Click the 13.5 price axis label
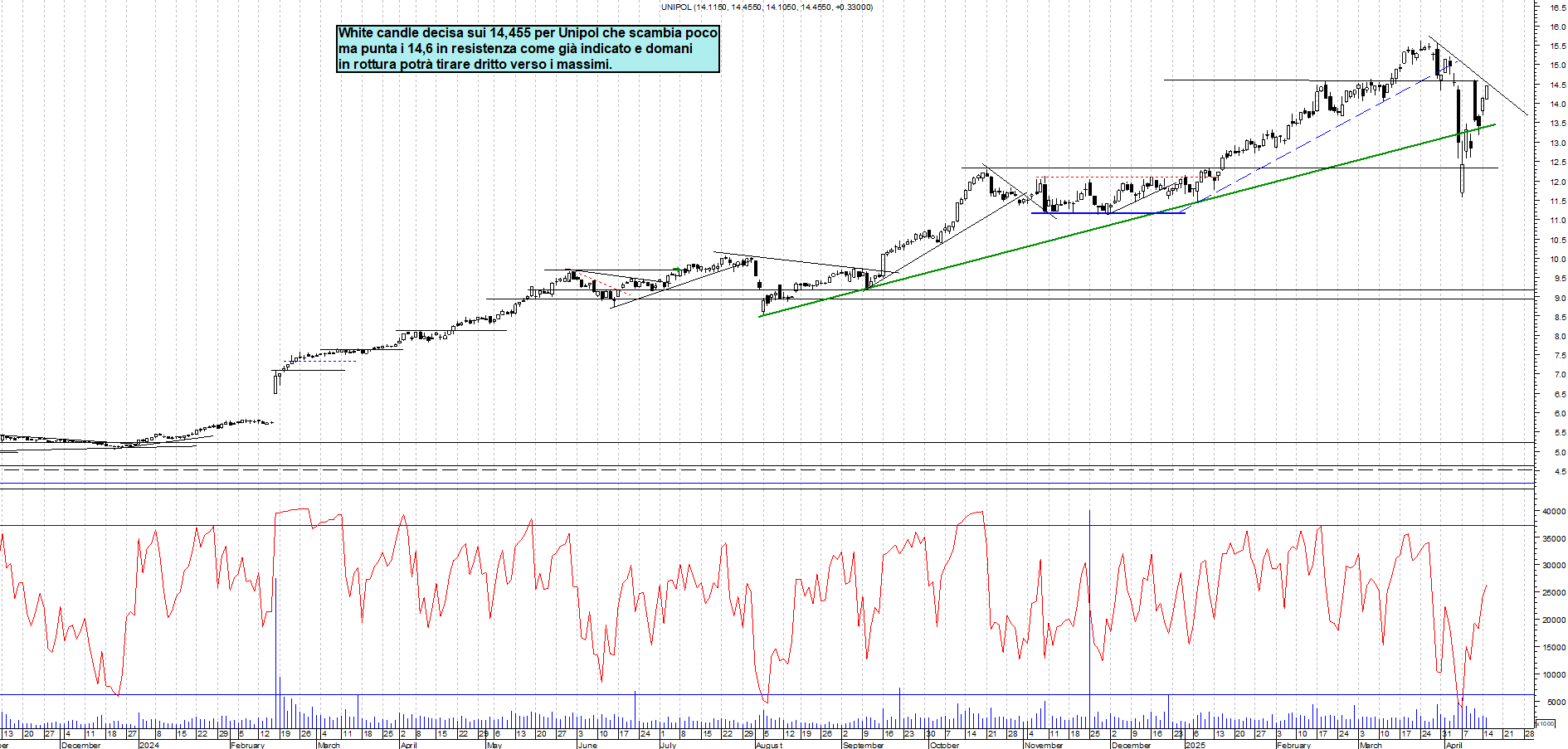Screen dimensions: 1568x749 (x=1557, y=124)
